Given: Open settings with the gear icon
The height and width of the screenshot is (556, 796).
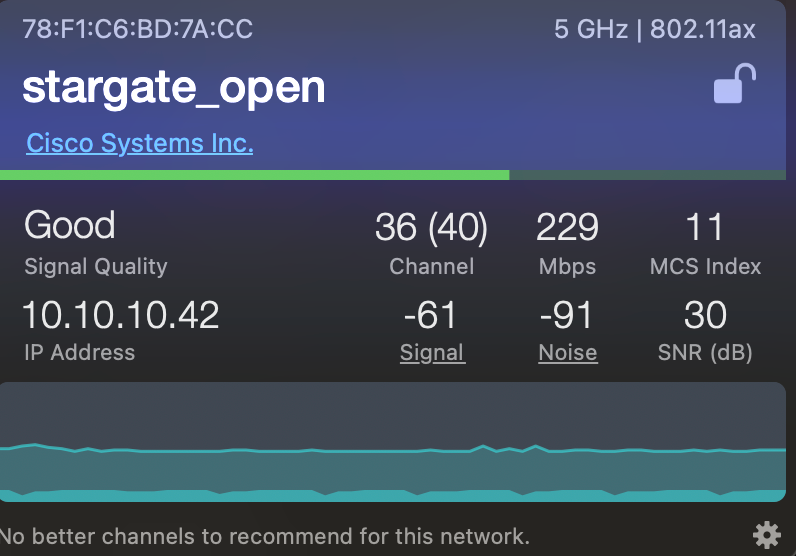Looking at the screenshot, I should click(767, 535).
